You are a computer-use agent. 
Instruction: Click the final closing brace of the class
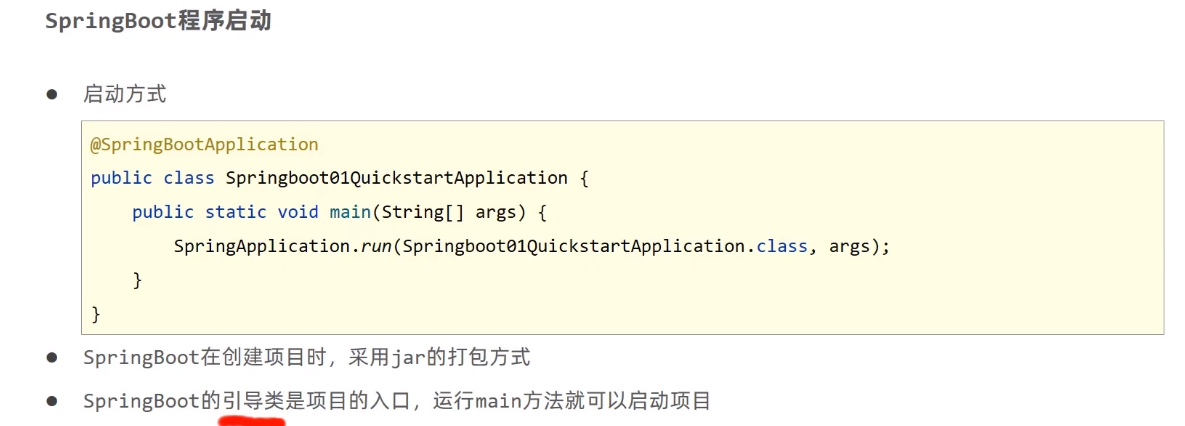(96, 313)
